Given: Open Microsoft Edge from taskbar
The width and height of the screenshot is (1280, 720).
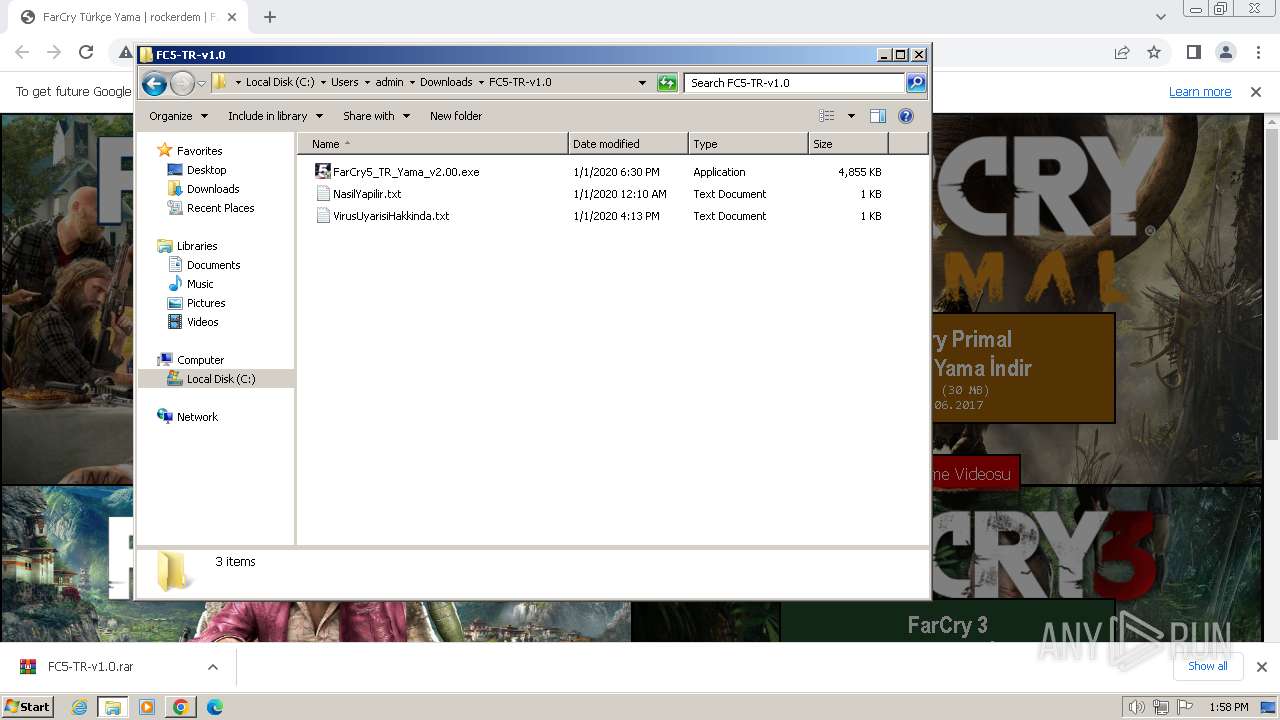Looking at the screenshot, I should pyautogui.click(x=214, y=707).
